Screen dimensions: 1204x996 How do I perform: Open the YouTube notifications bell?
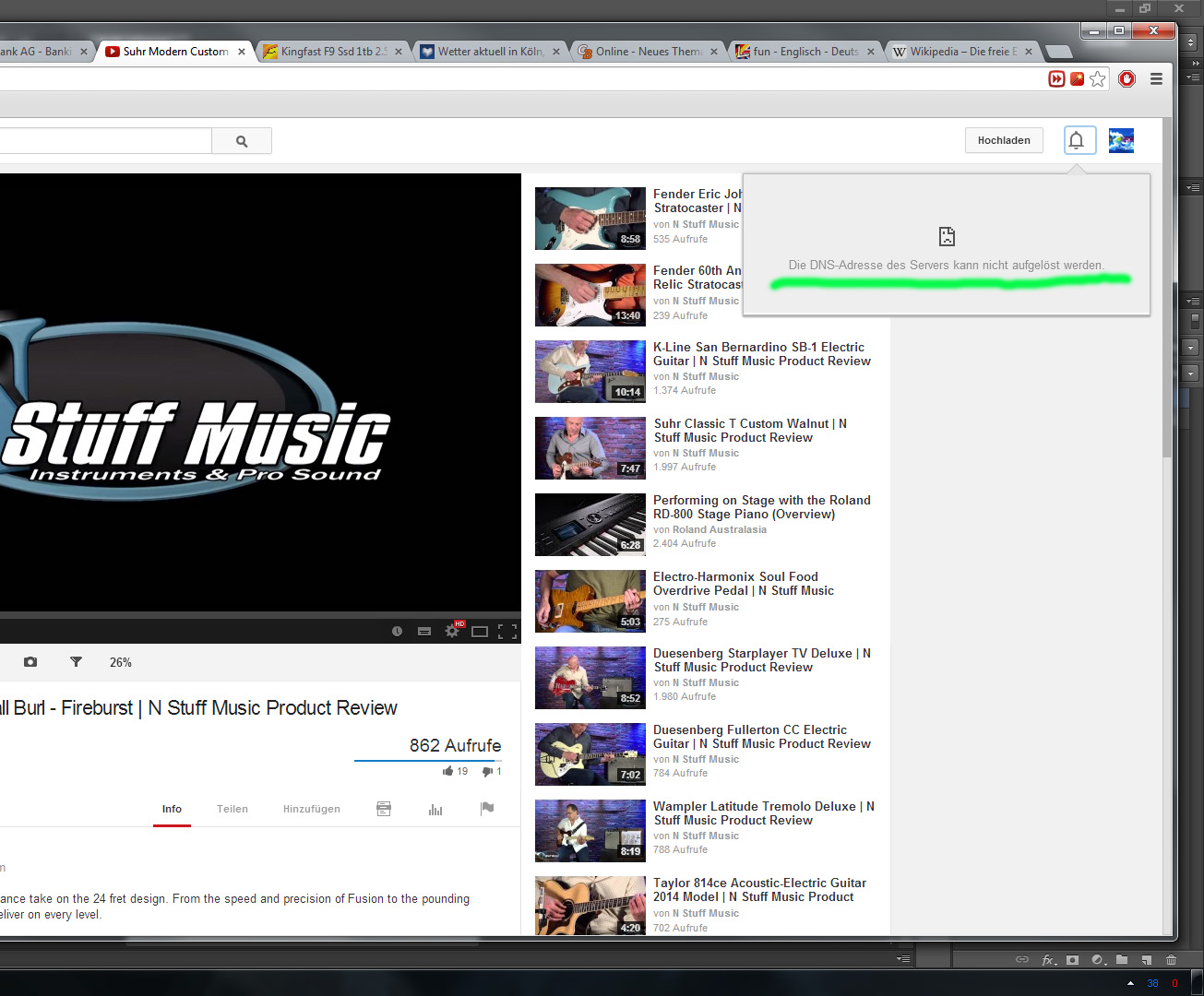[1077, 140]
